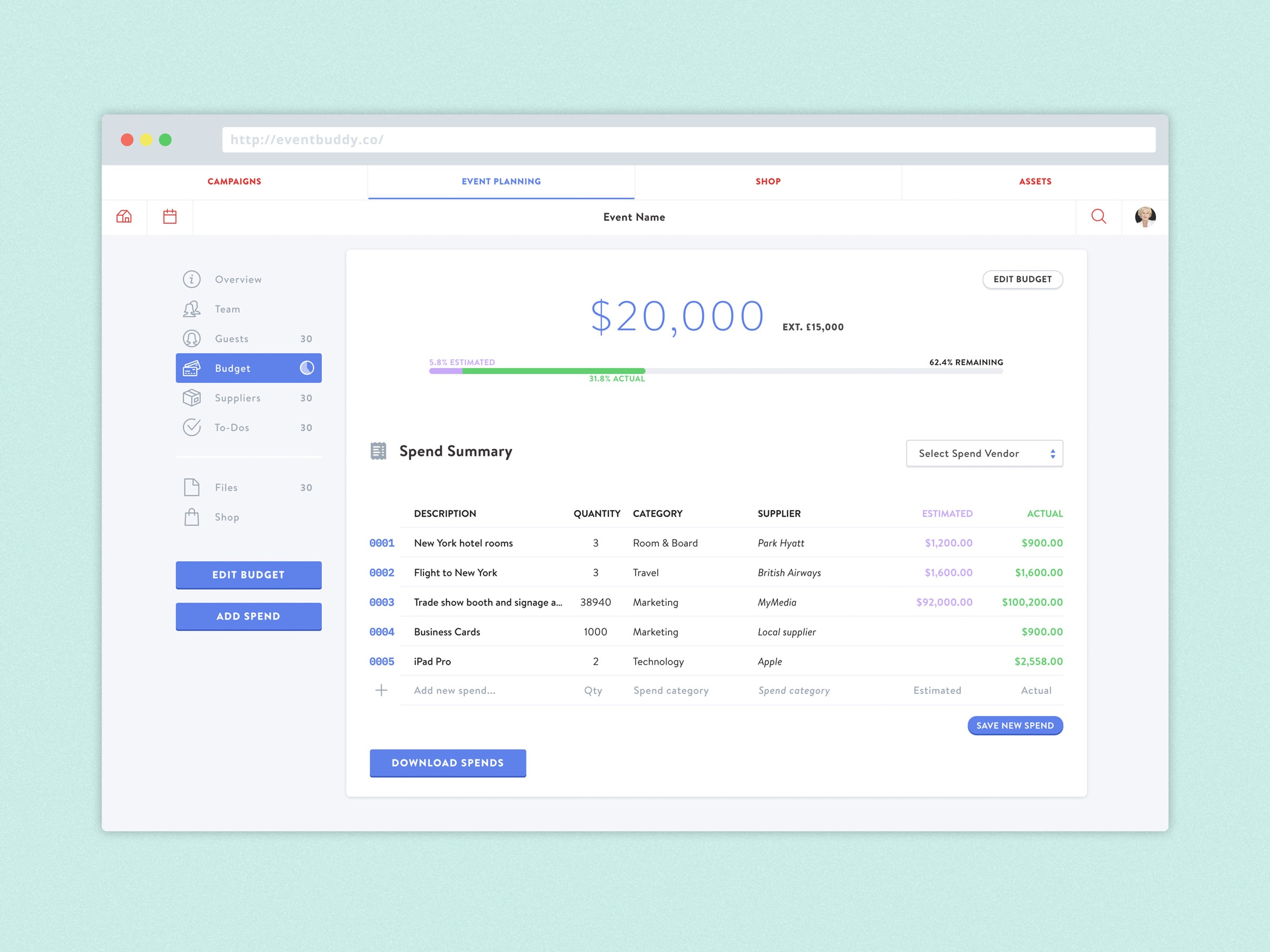Viewport: 1270px width, 952px height.
Task: Click the To-Dos sidebar icon
Action: (x=191, y=427)
